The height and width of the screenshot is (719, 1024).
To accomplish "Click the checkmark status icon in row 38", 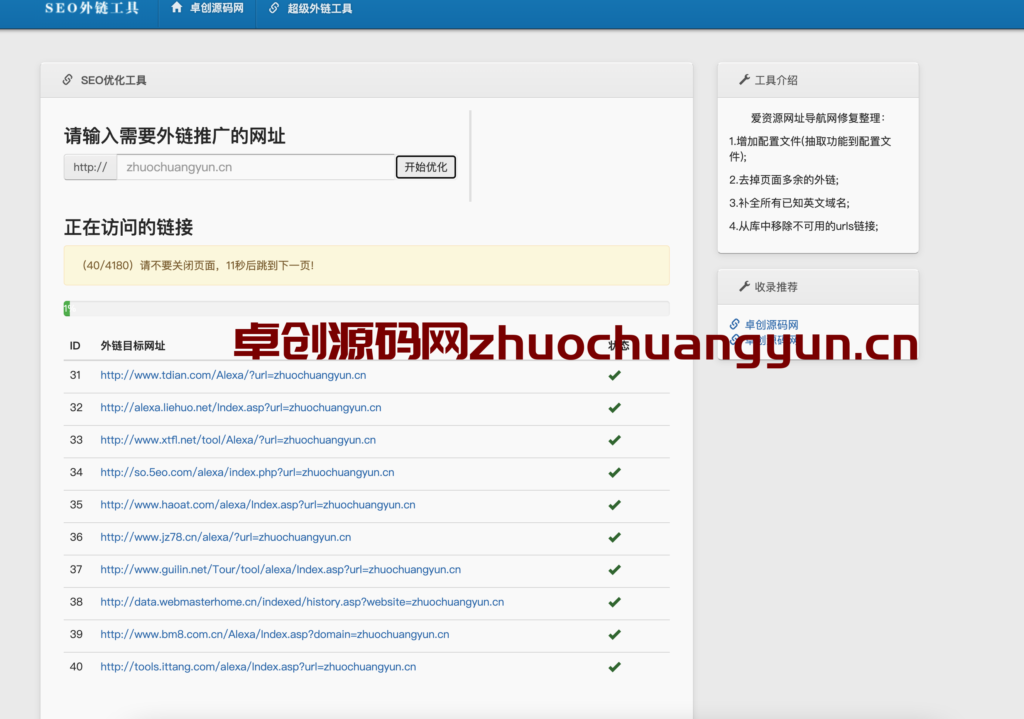I will pos(615,602).
